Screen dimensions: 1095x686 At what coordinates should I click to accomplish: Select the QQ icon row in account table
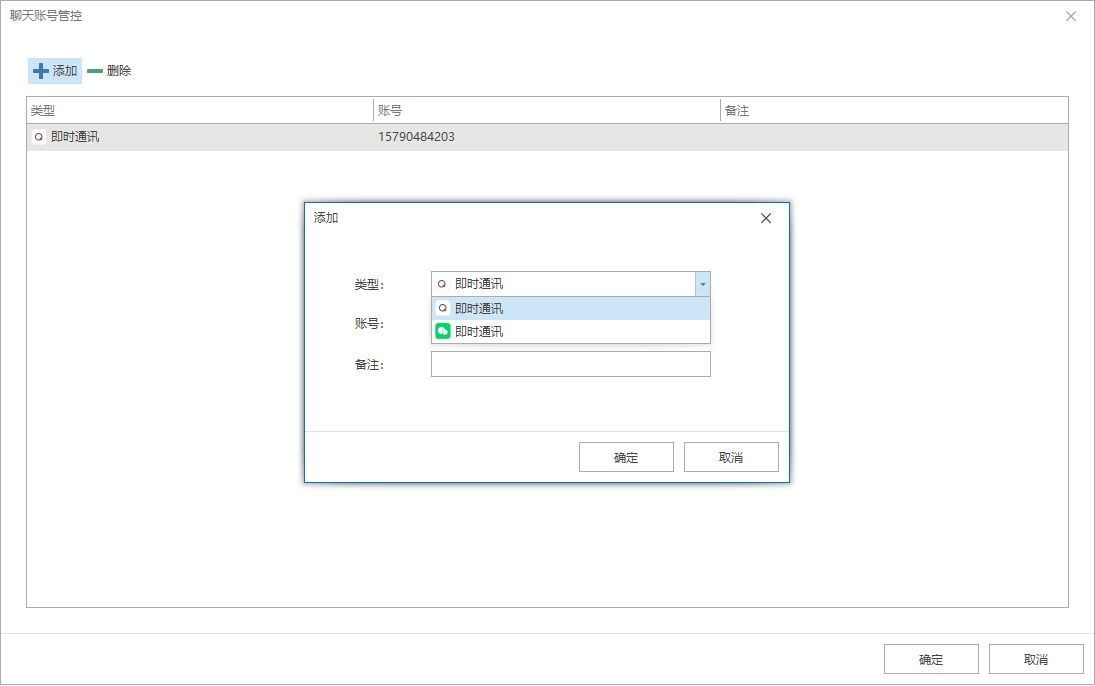547,137
